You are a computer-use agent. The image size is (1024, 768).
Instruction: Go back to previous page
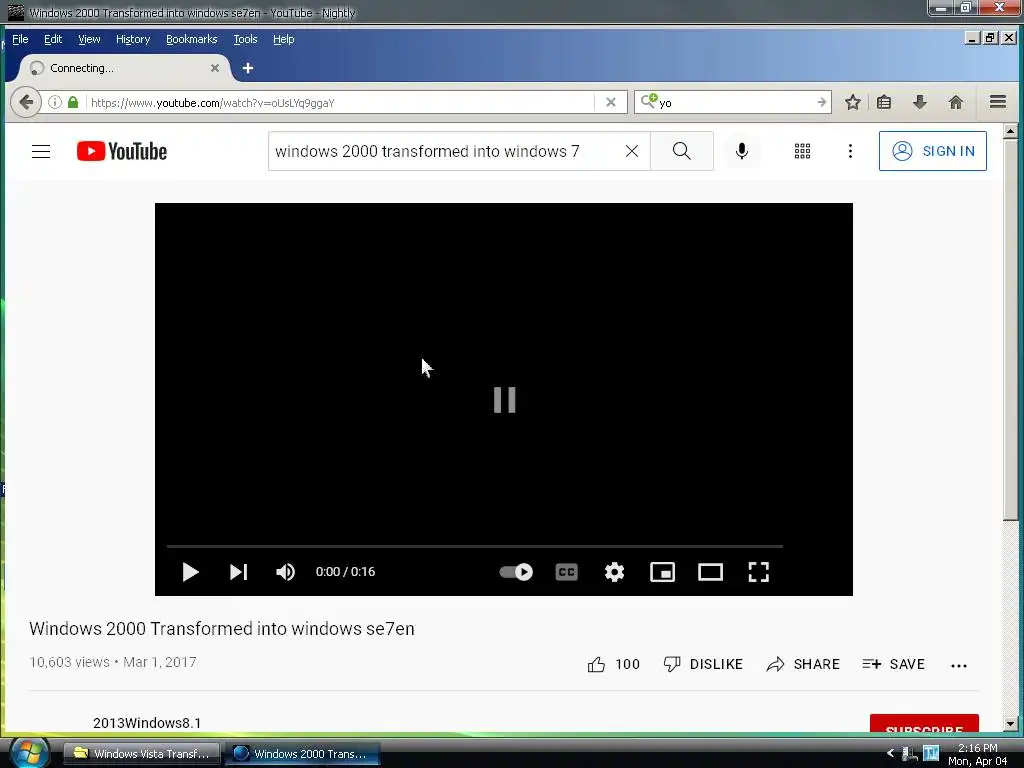(26, 102)
